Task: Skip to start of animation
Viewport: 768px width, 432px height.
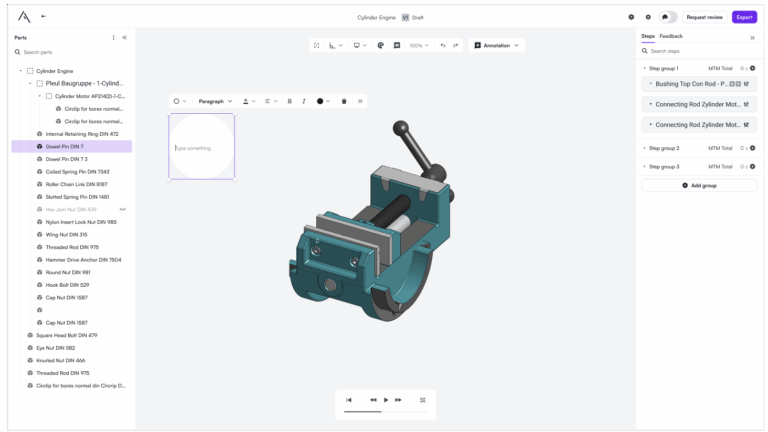Action: click(x=349, y=400)
